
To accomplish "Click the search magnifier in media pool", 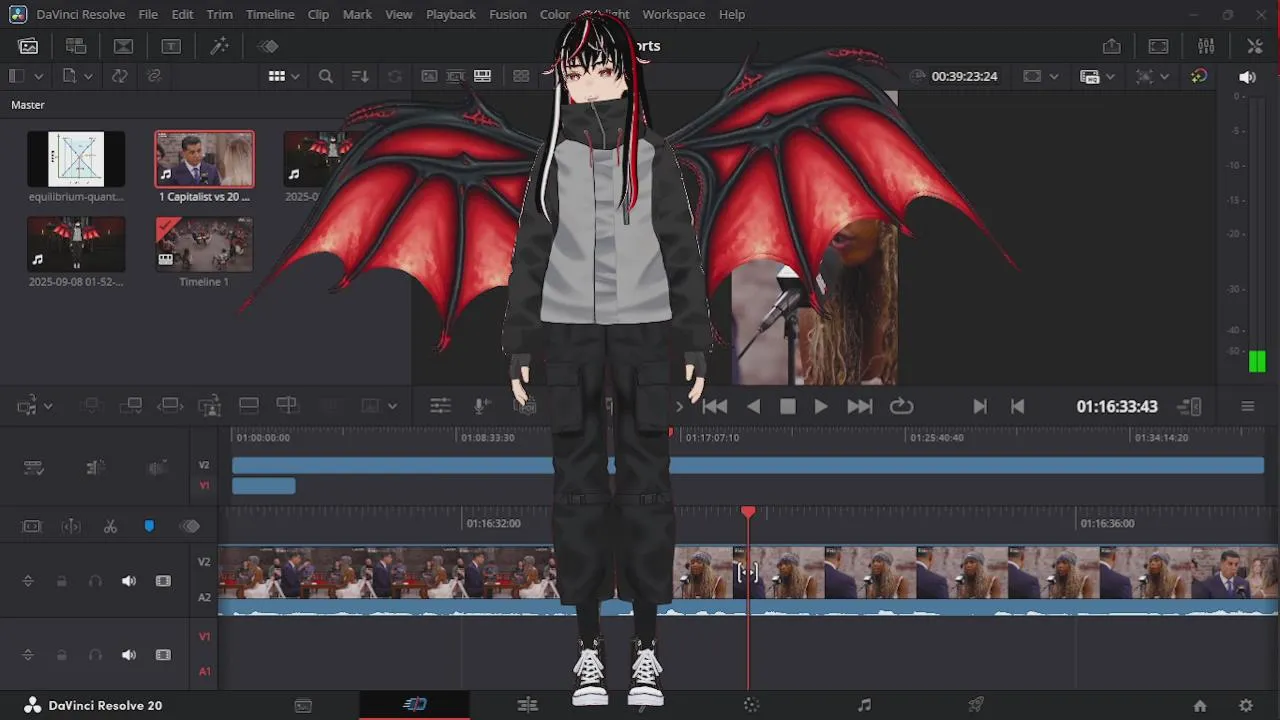I will pyautogui.click(x=326, y=76).
